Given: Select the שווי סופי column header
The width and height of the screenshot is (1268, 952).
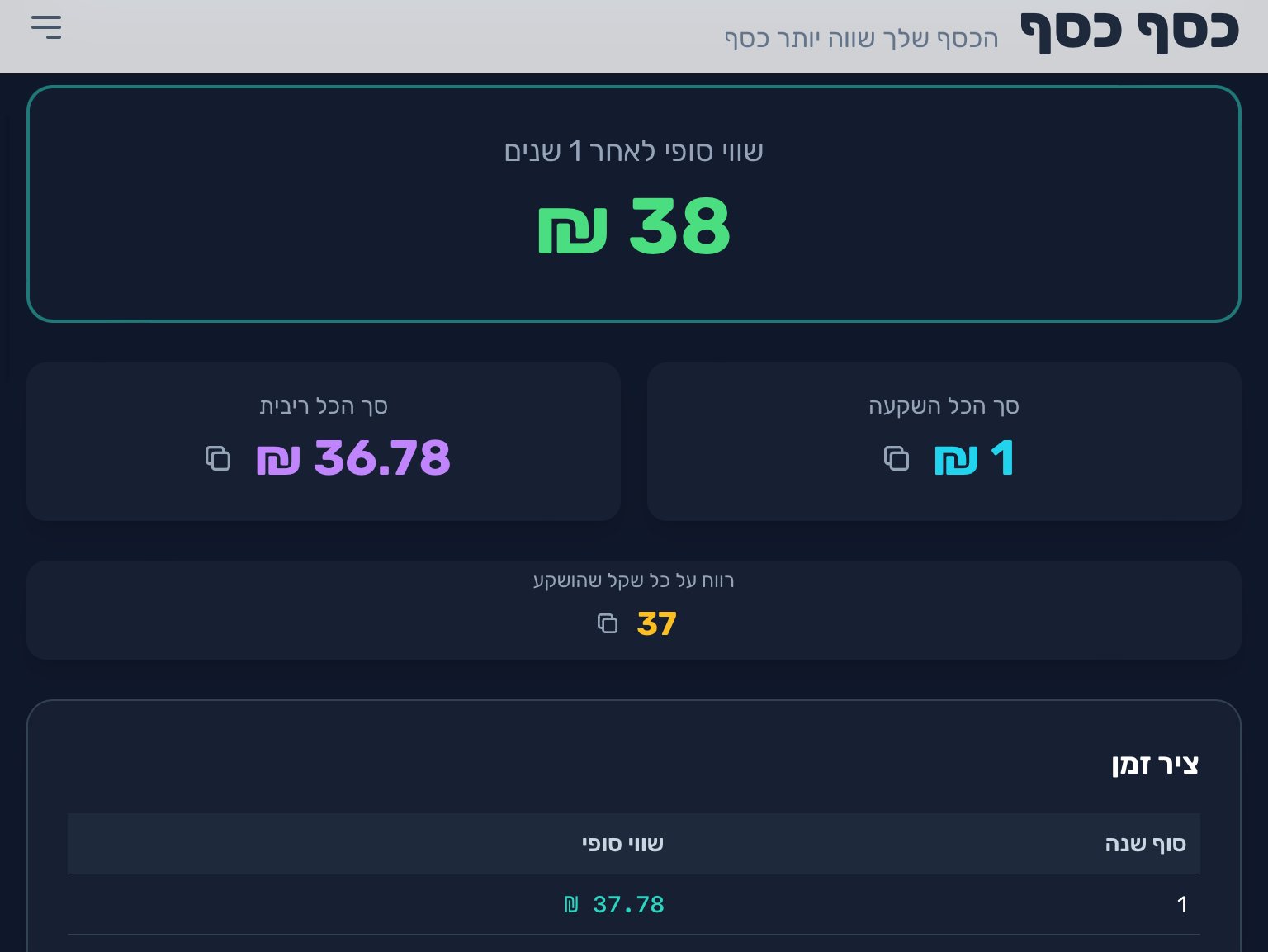Looking at the screenshot, I should [622, 844].
